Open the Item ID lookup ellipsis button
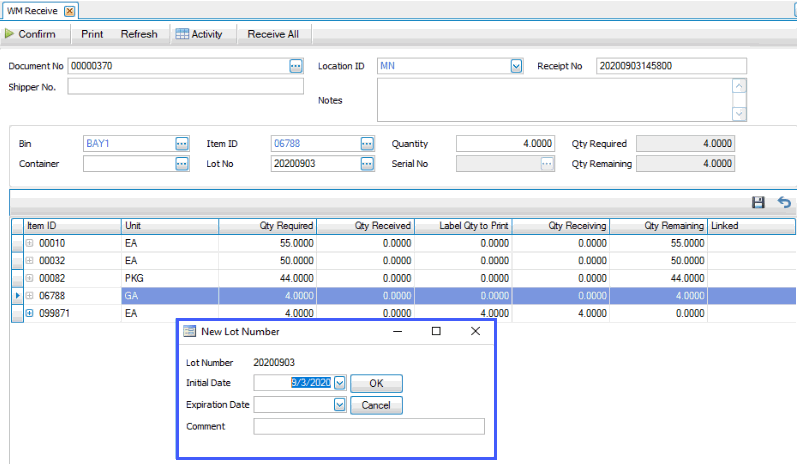 point(367,144)
